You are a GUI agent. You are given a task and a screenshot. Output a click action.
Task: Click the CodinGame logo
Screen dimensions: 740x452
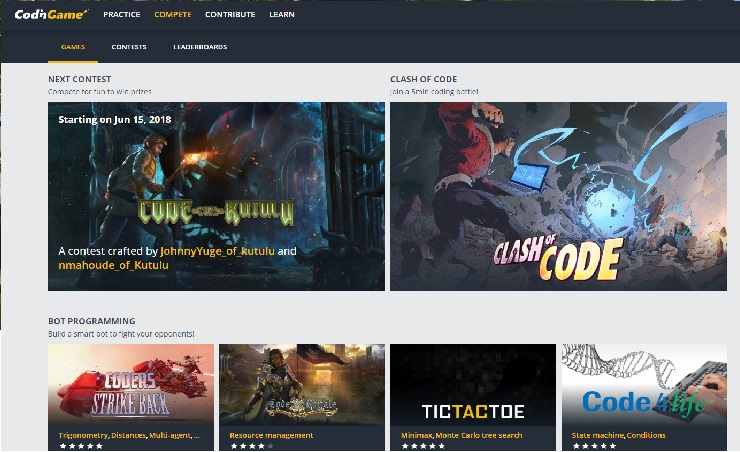(x=51, y=14)
